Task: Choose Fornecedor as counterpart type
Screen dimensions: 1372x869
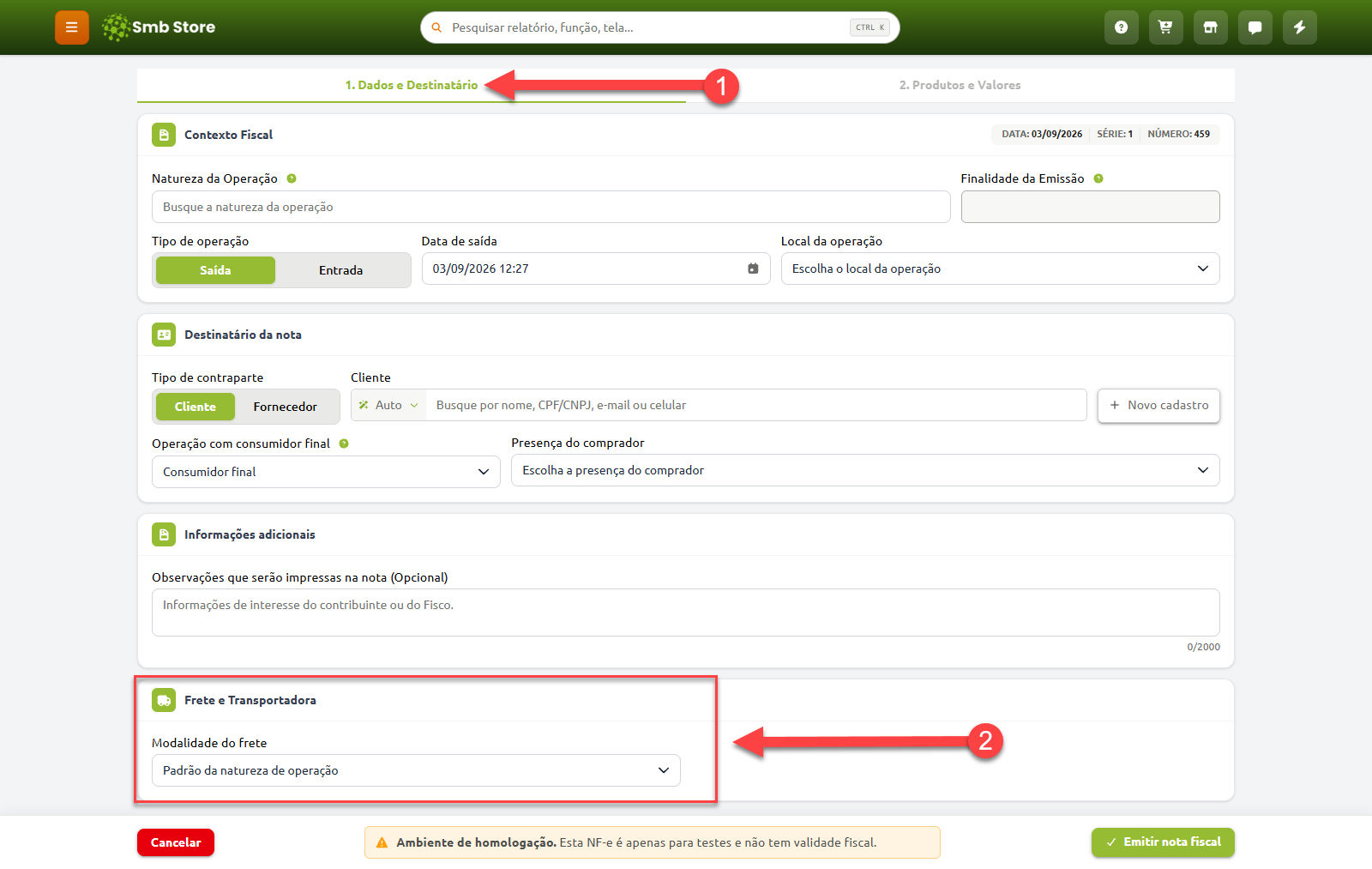Action: [286, 407]
